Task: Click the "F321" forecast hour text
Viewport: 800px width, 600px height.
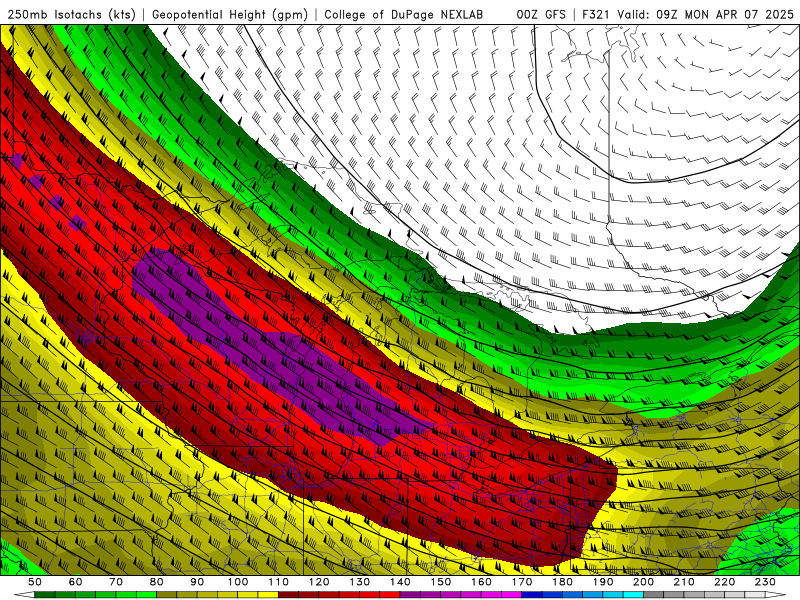Action: (x=597, y=15)
